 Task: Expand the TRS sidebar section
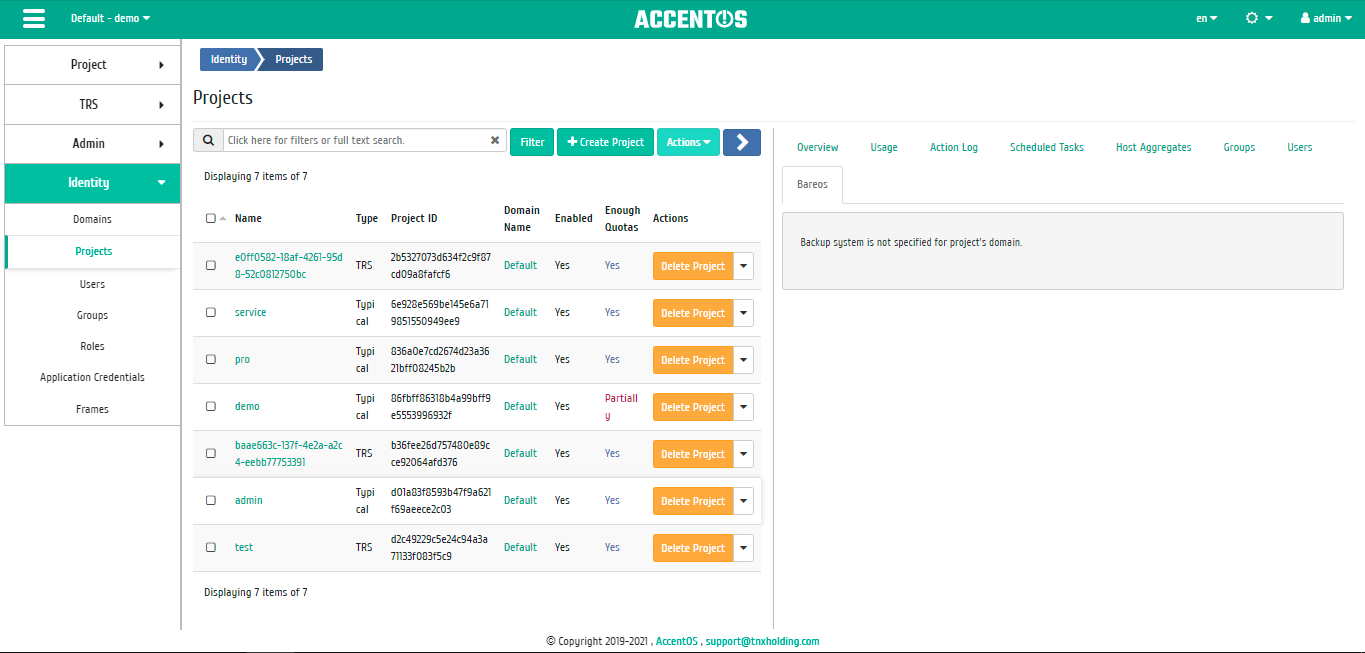[93, 104]
